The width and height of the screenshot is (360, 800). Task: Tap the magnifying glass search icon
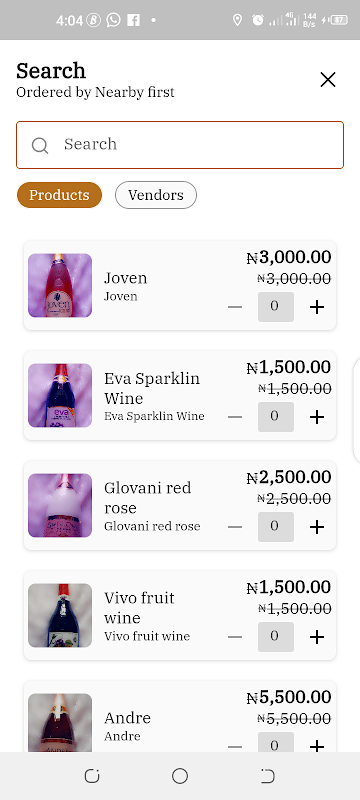point(40,145)
